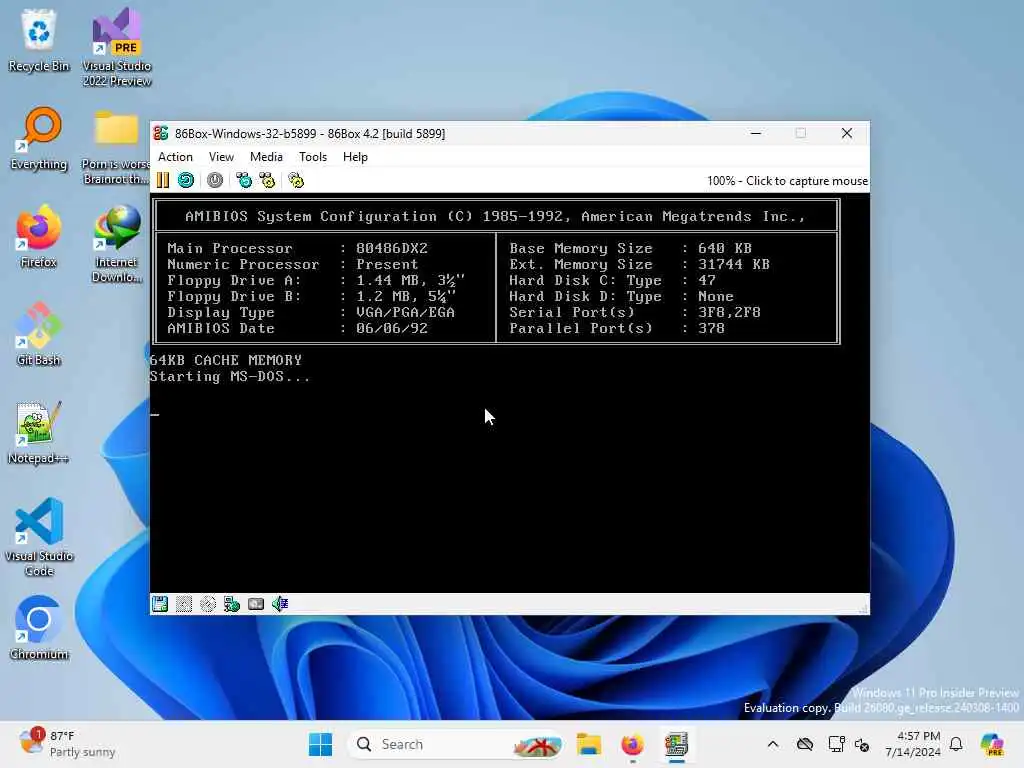Viewport: 1024px width, 768px height.
Task: Click the ACPI power shutdown icon
Action: tap(215, 180)
